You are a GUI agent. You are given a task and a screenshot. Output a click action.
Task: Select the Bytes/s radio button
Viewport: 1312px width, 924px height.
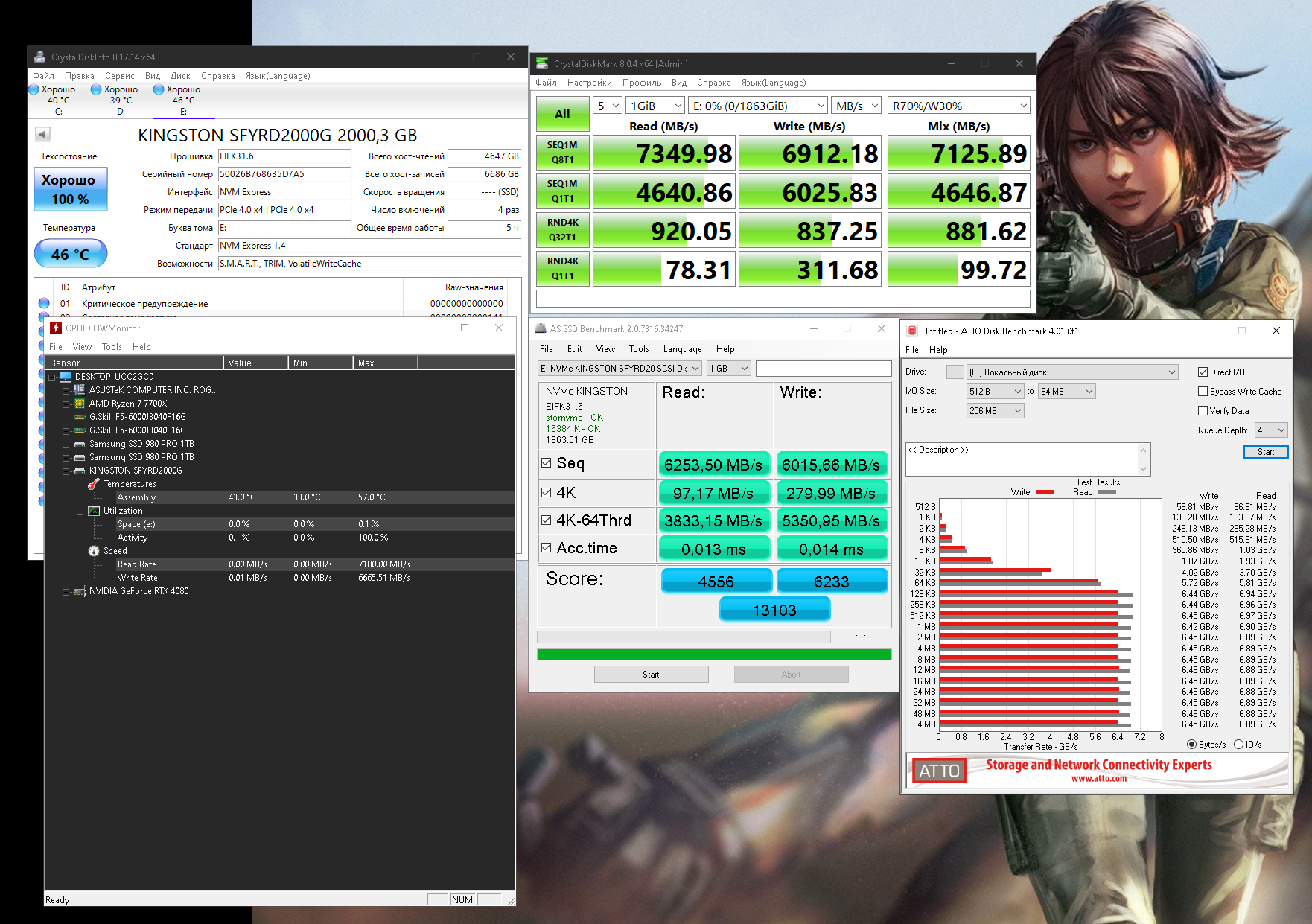(1192, 744)
